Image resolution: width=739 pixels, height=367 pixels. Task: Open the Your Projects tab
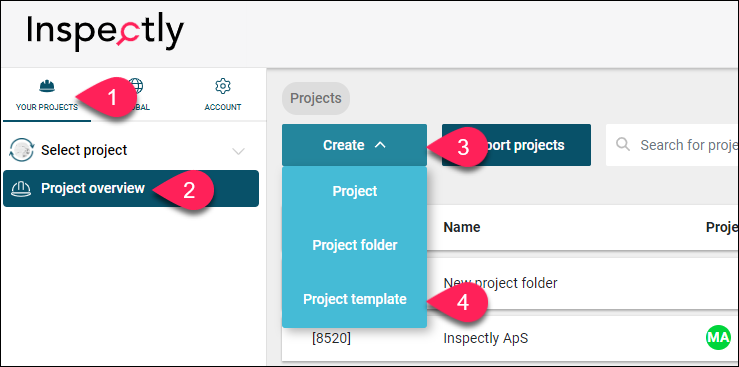[x=46, y=96]
